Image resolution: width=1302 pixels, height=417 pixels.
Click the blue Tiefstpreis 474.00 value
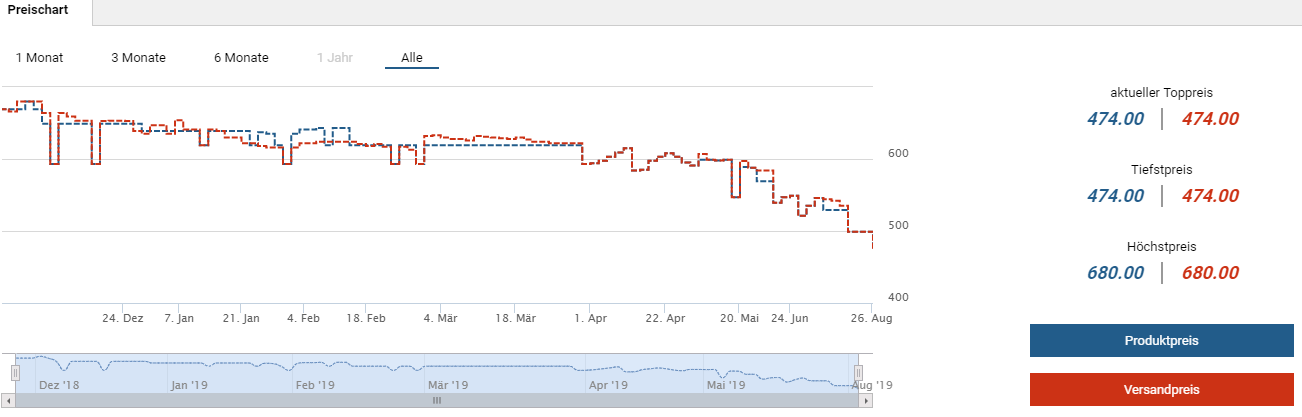pyautogui.click(x=1115, y=196)
